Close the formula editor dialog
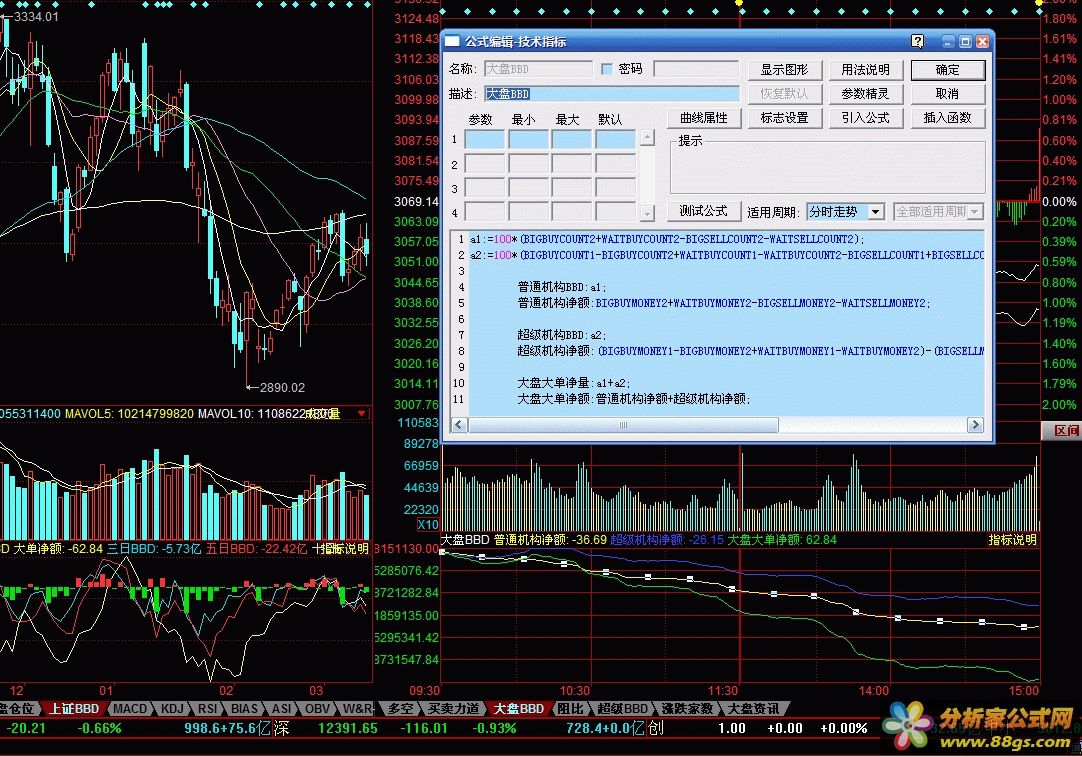The image size is (1082, 757). click(x=982, y=41)
